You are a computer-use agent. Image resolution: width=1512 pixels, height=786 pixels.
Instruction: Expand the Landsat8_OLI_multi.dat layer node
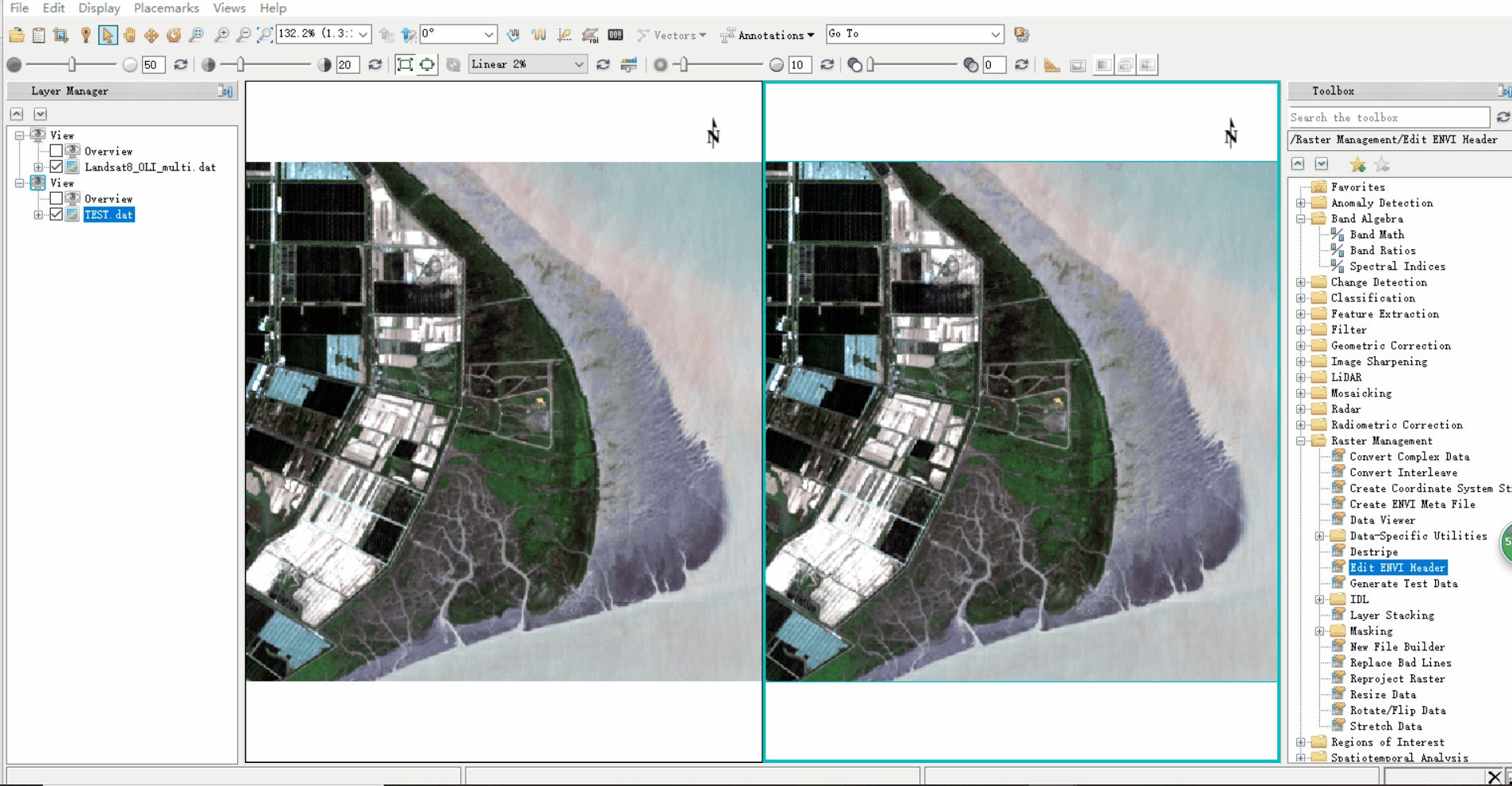(x=38, y=167)
